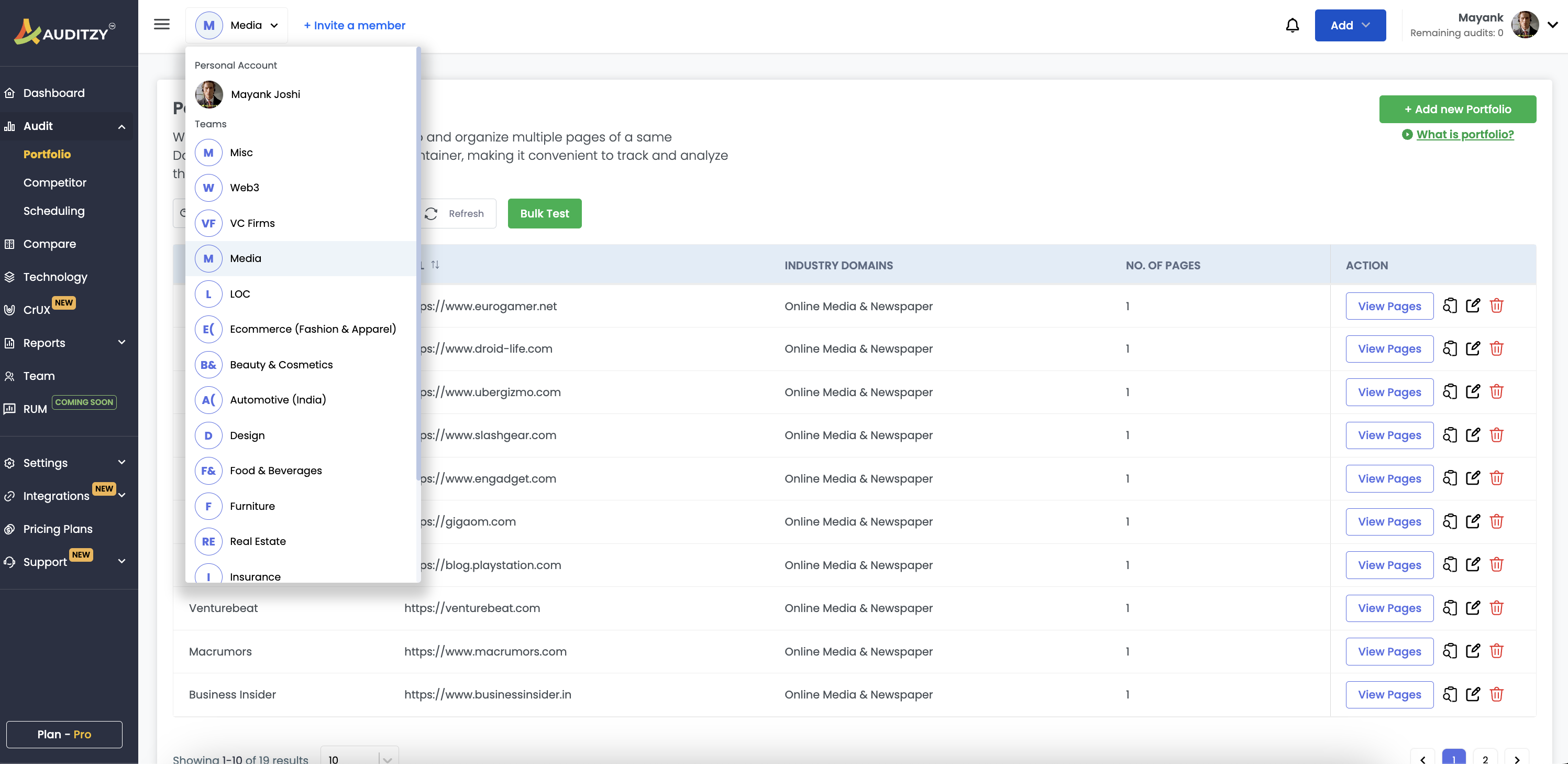The image size is (1568, 764).
Task: Delete the Venturebeat portfolio
Action: point(1497,608)
